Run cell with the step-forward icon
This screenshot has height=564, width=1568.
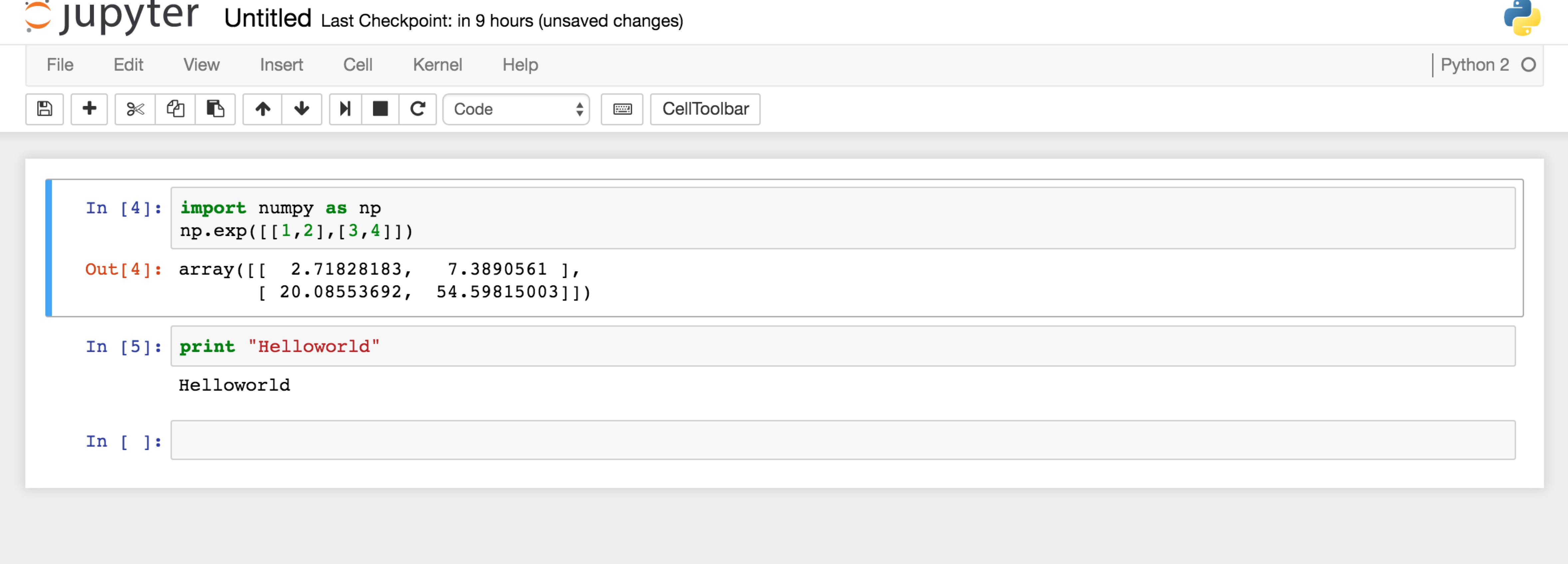click(346, 109)
